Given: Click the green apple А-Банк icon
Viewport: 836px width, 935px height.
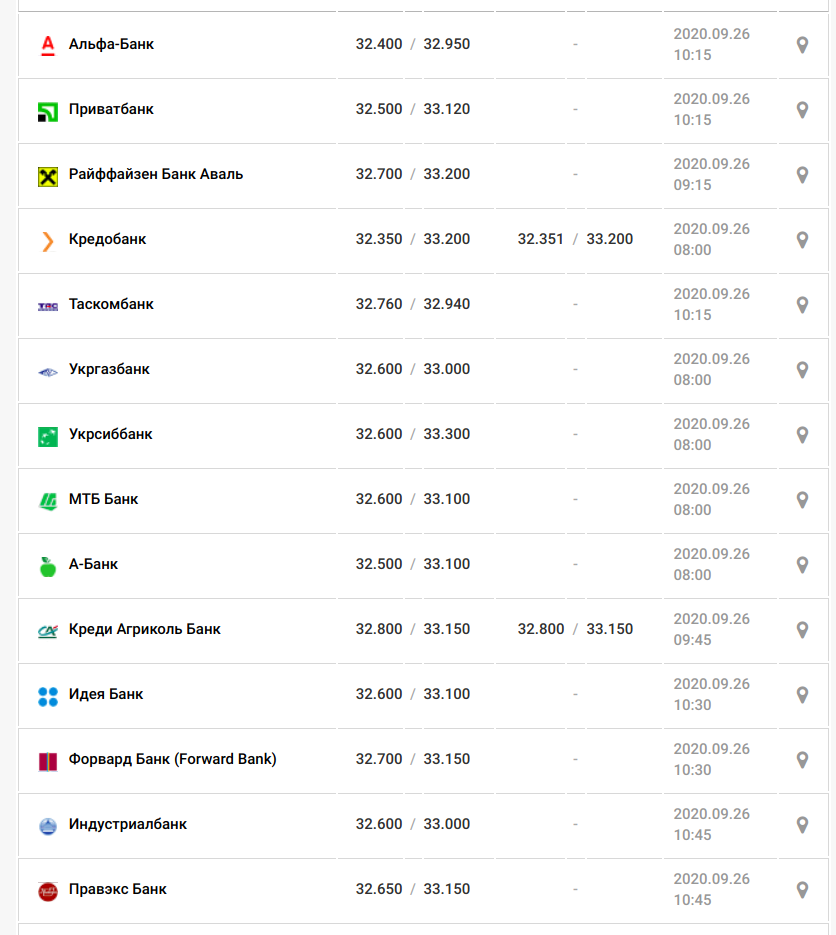Looking at the screenshot, I should pyautogui.click(x=48, y=566).
